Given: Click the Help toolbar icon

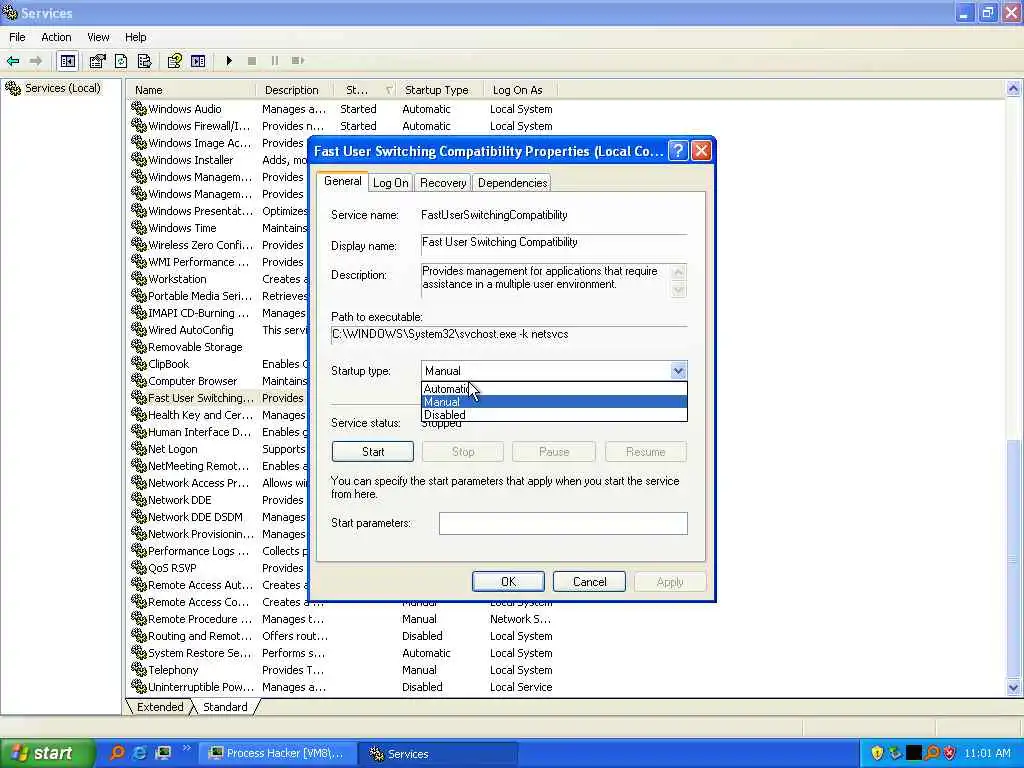Looking at the screenshot, I should pyautogui.click(x=174, y=61).
